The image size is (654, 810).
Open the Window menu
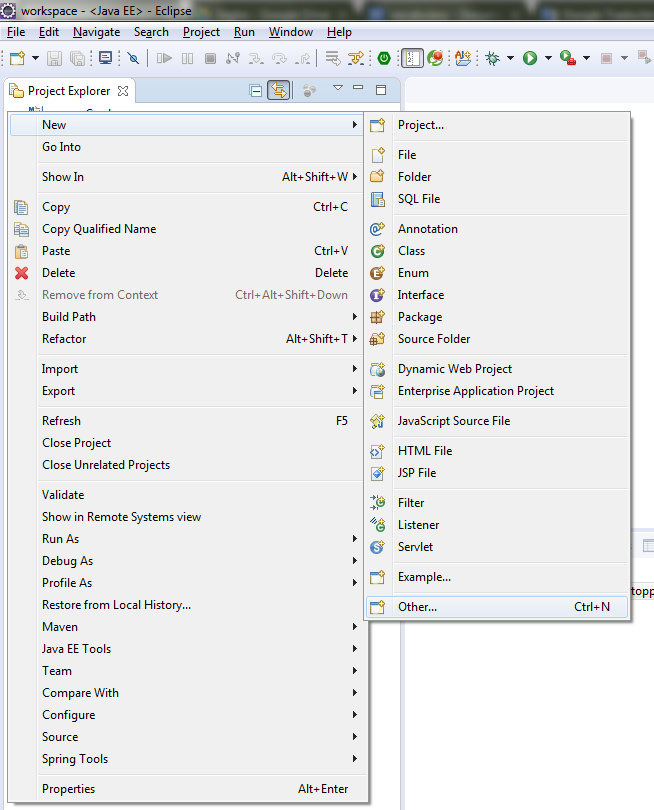click(290, 32)
